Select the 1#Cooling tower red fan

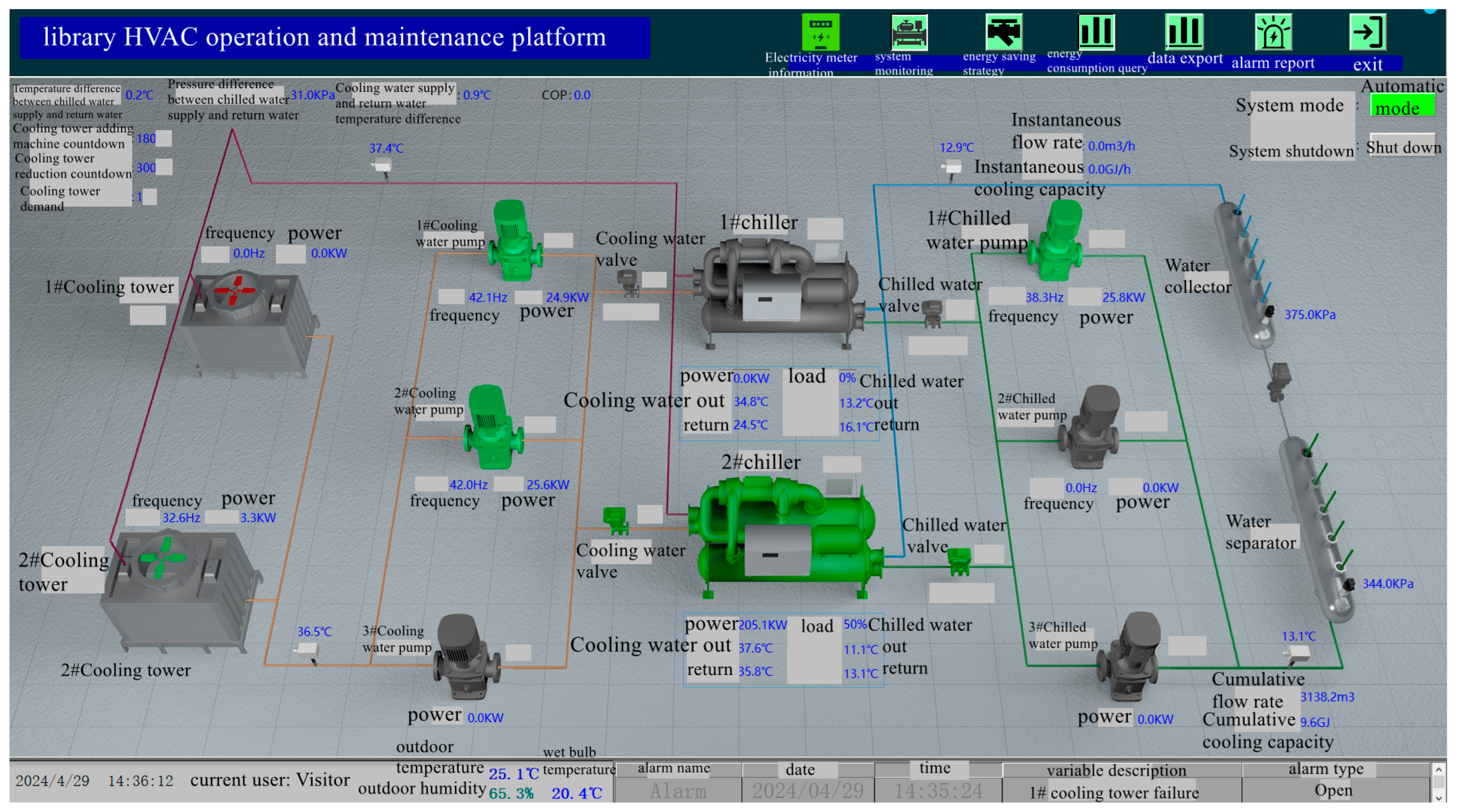click(x=235, y=290)
